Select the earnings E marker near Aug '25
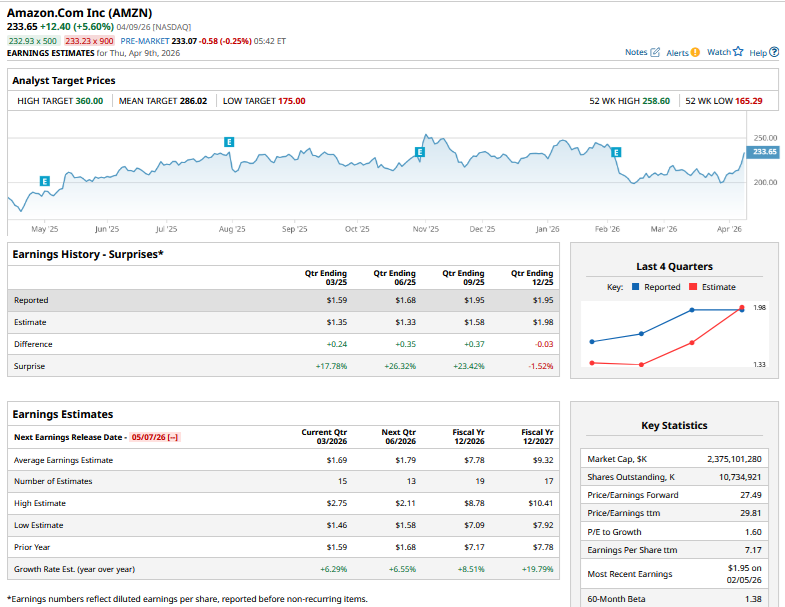Image resolution: width=785 pixels, height=607 pixels. tap(229, 142)
